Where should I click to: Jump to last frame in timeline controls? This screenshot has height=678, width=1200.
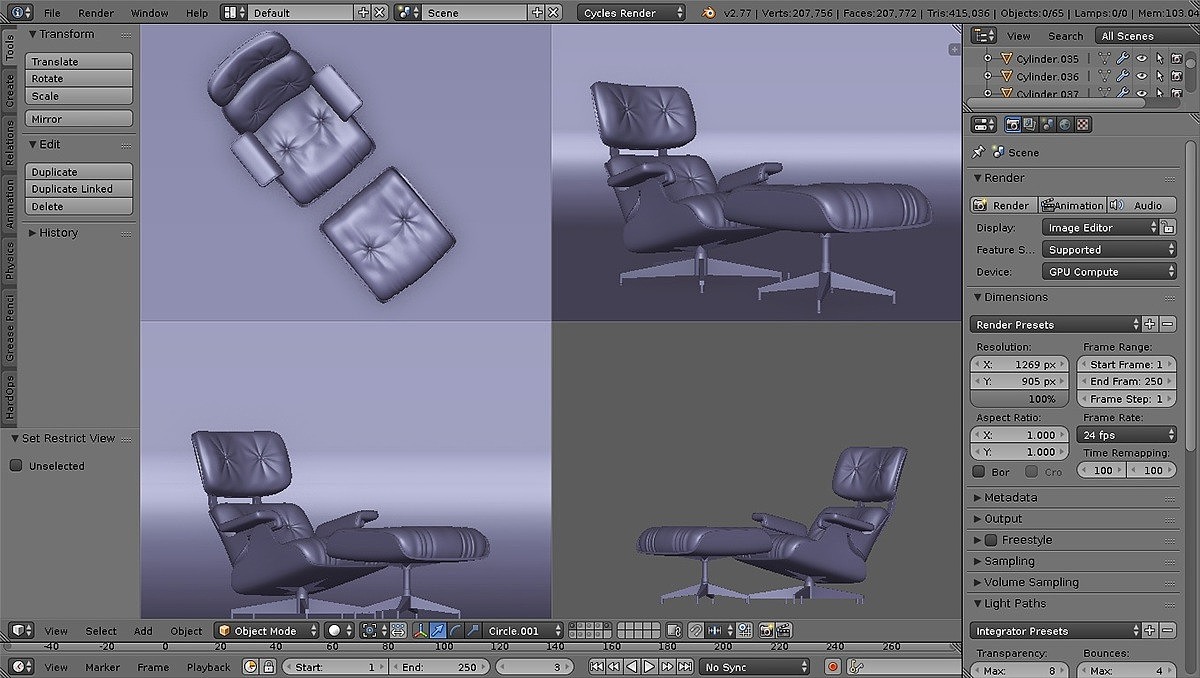[x=685, y=667]
